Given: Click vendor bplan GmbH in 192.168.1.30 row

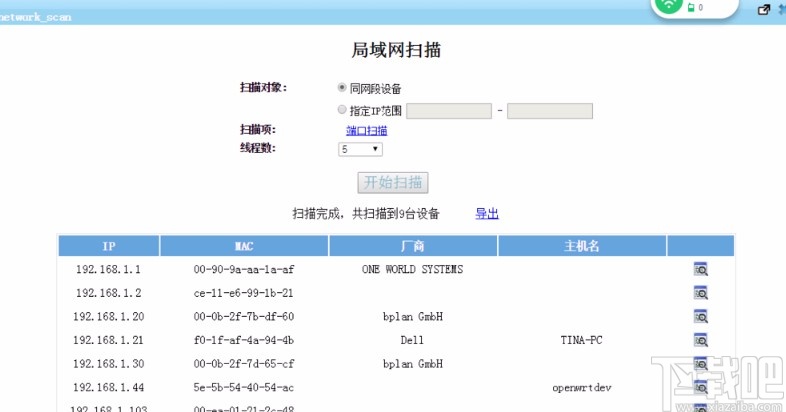Looking at the screenshot, I should pyautogui.click(x=413, y=363).
